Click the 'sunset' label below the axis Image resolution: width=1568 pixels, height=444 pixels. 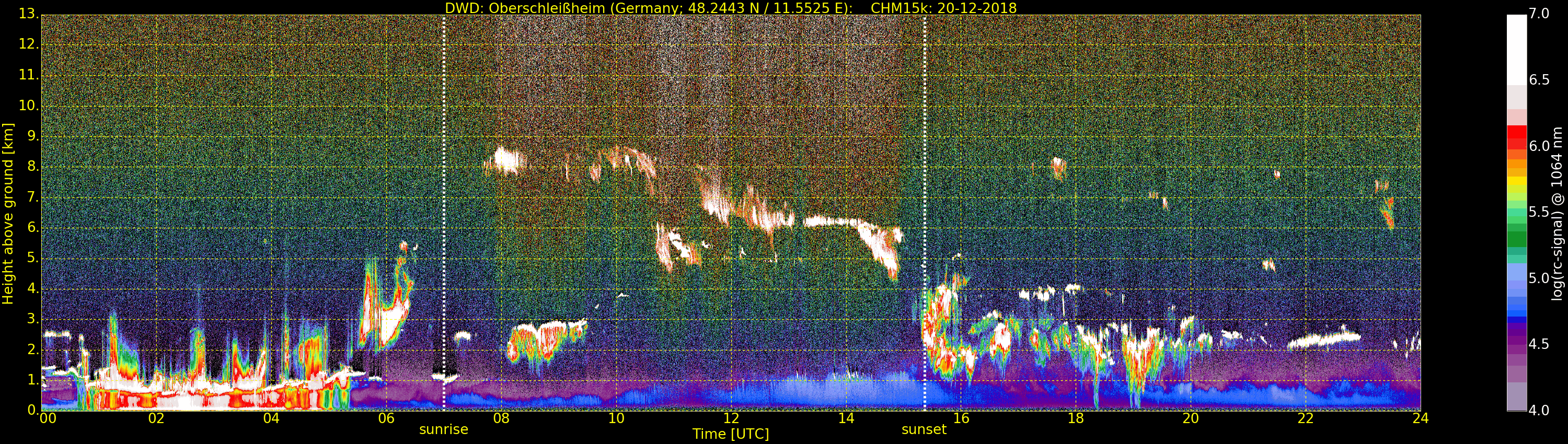pos(924,429)
